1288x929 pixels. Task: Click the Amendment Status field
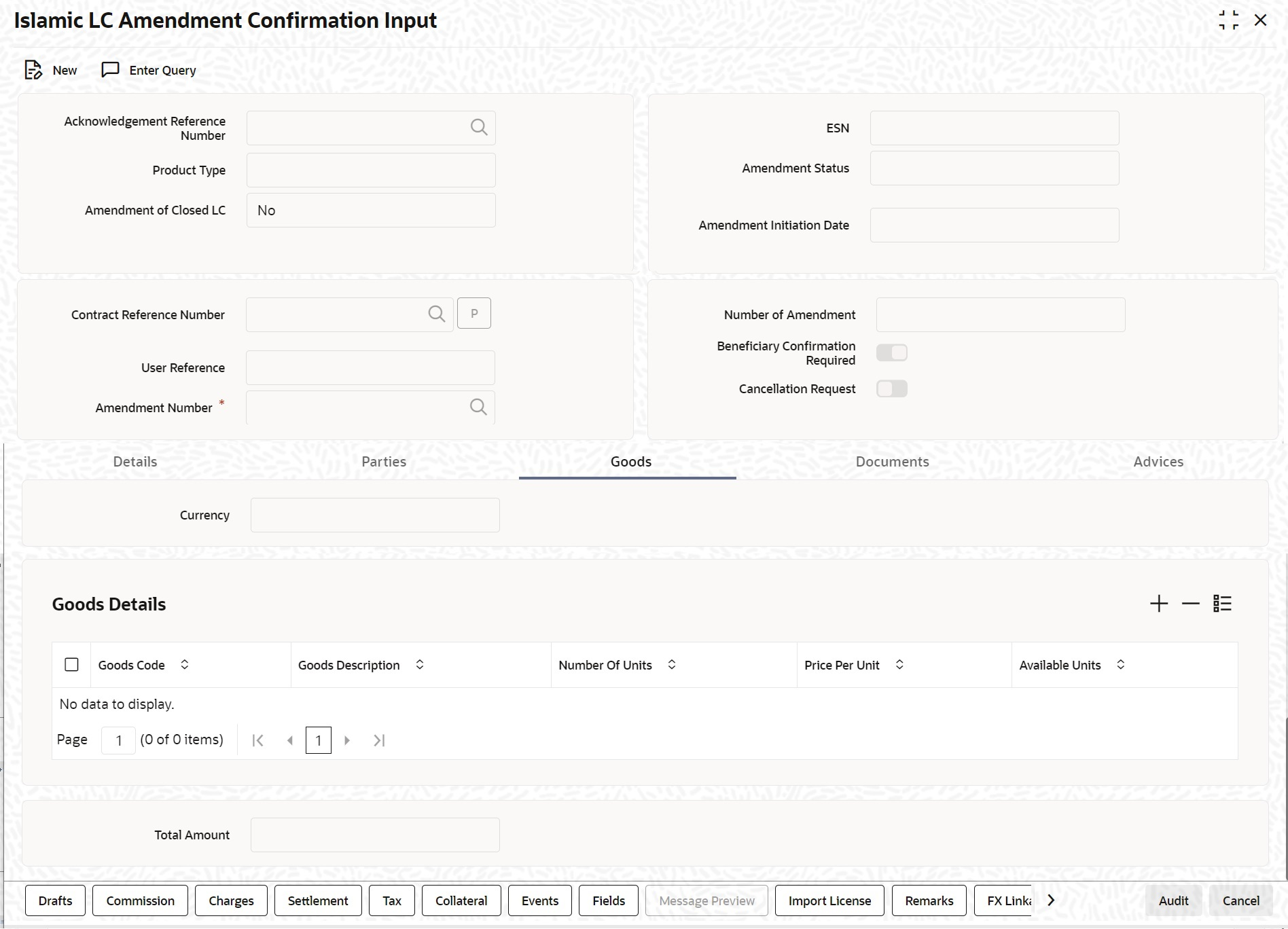[995, 168]
